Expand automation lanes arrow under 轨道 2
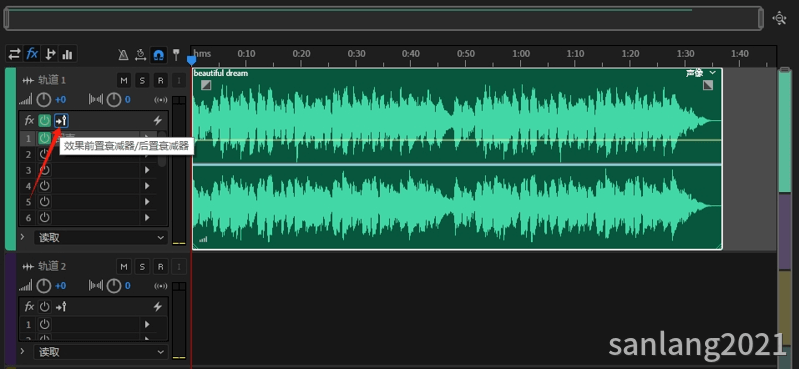 pyautogui.click(x=22, y=351)
